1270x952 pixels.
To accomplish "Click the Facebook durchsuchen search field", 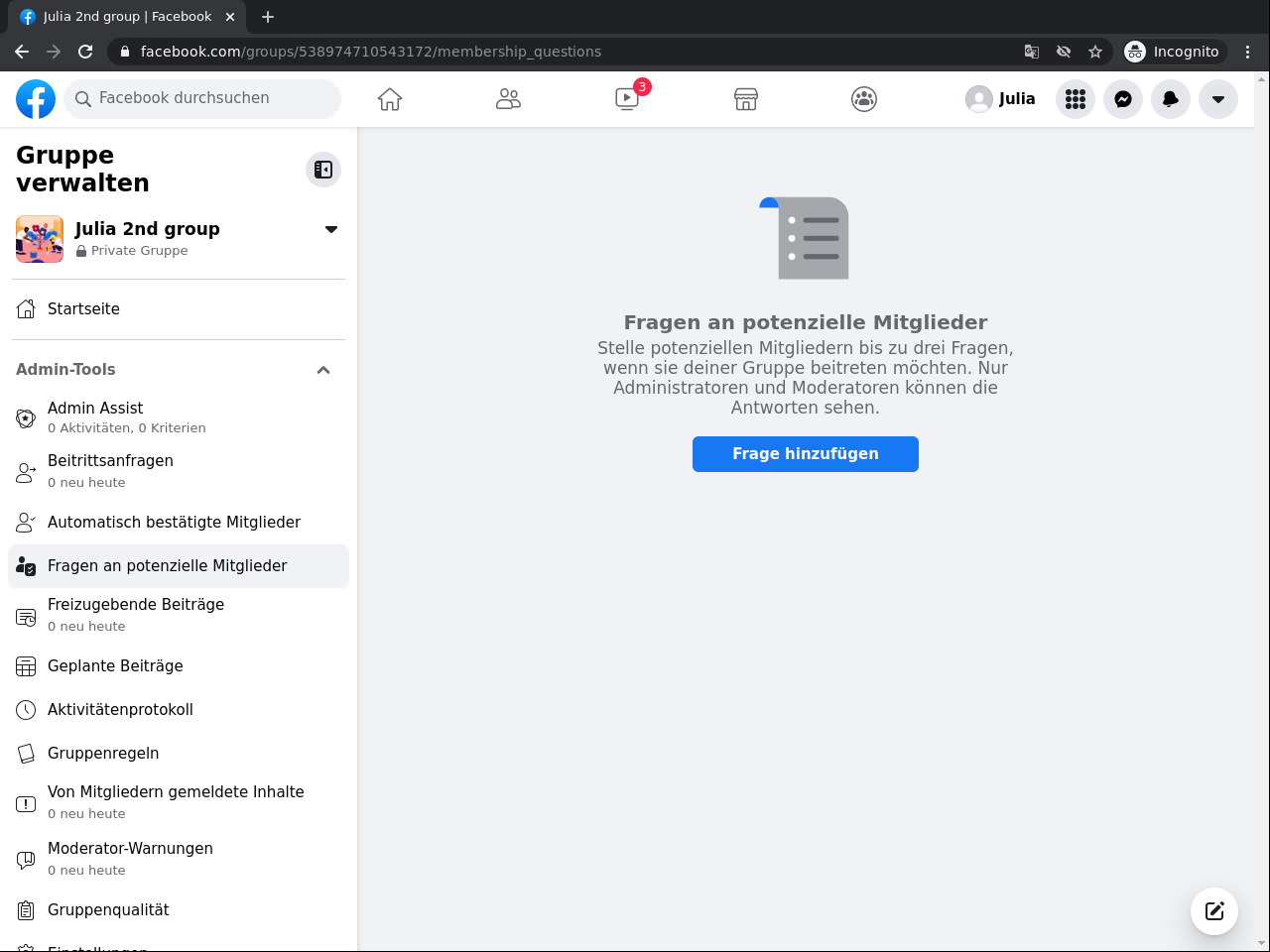I will (202, 99).
